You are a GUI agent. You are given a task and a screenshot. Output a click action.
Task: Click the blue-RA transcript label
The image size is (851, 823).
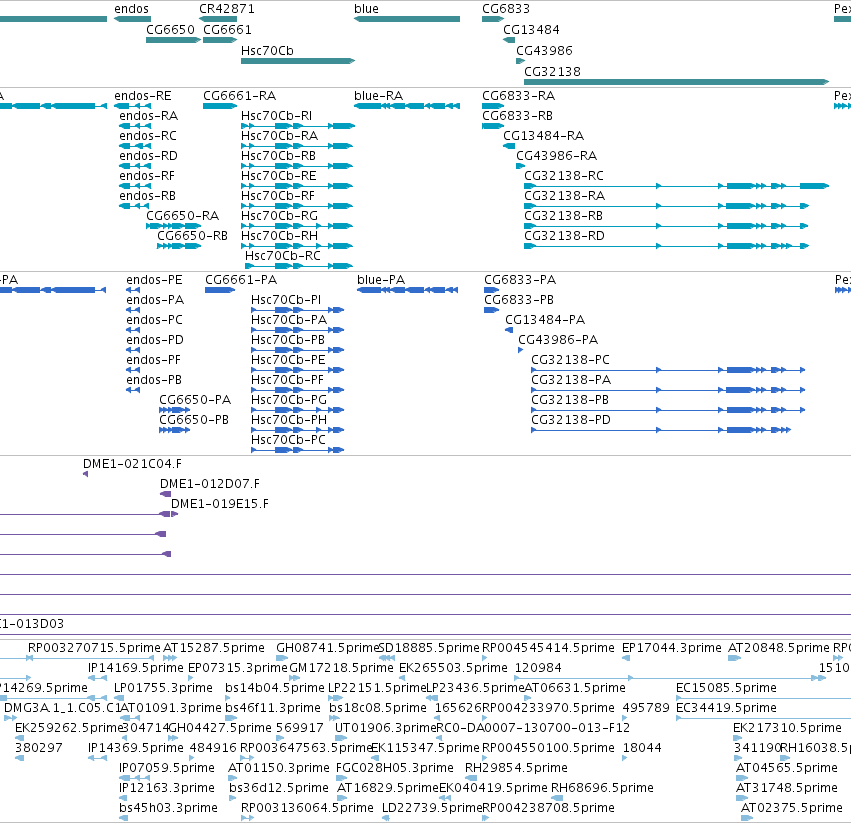(378, 96)
